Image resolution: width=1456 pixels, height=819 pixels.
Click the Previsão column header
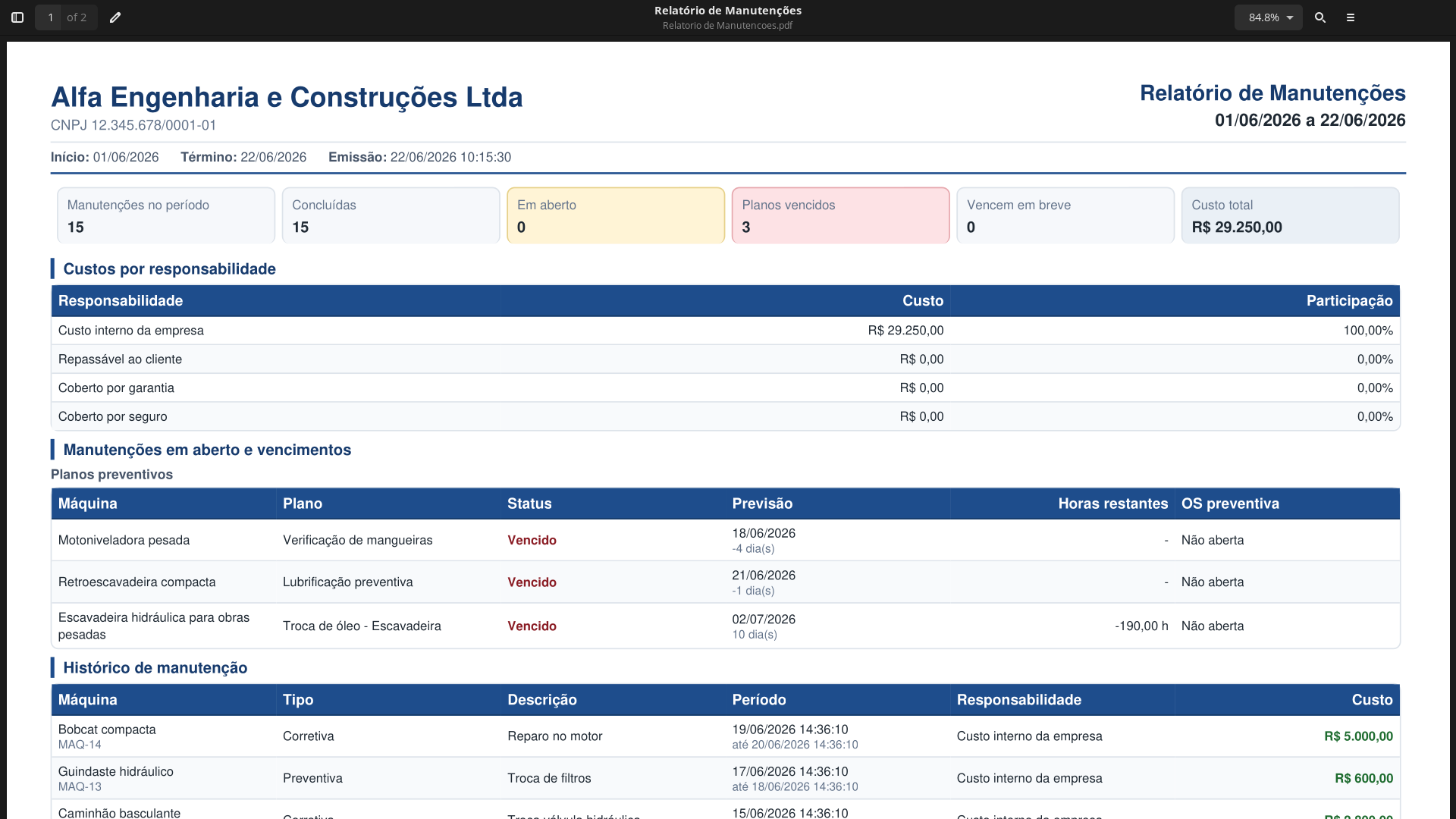click(x=762, y=504)
